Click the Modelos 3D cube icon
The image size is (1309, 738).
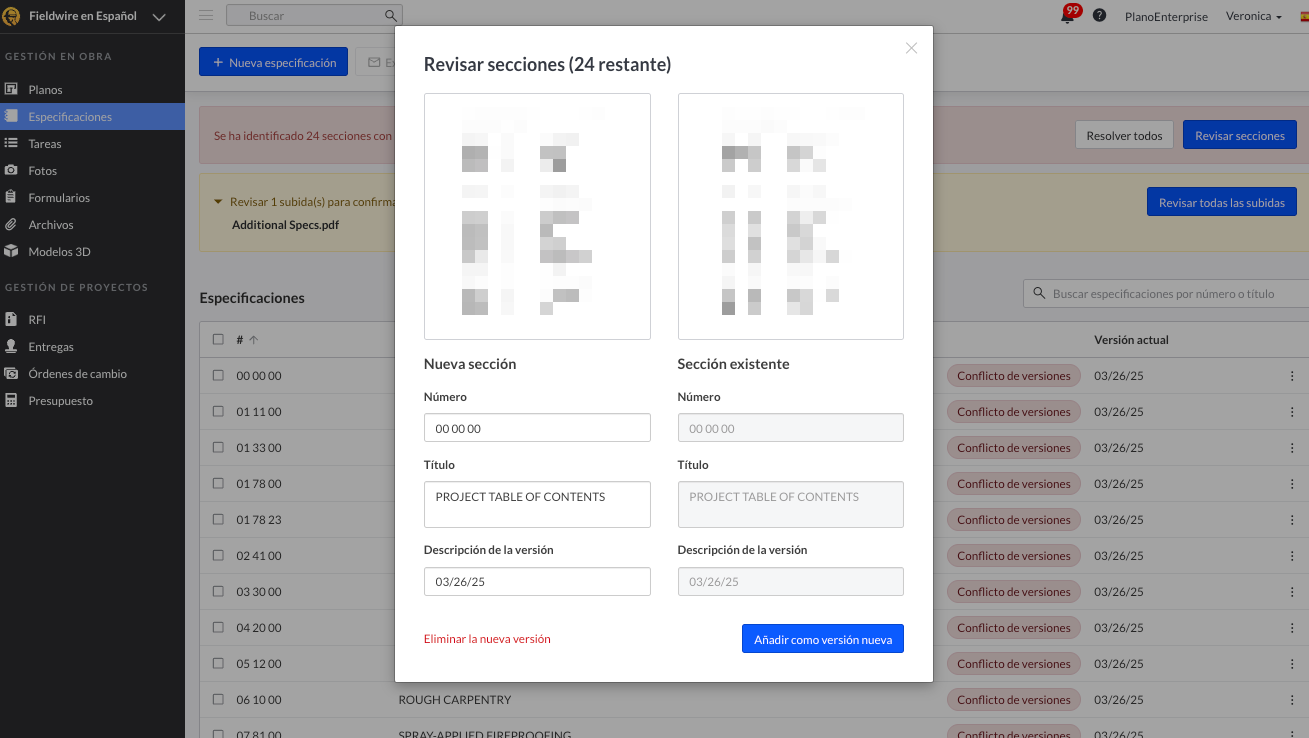click(x=11, y=252)
